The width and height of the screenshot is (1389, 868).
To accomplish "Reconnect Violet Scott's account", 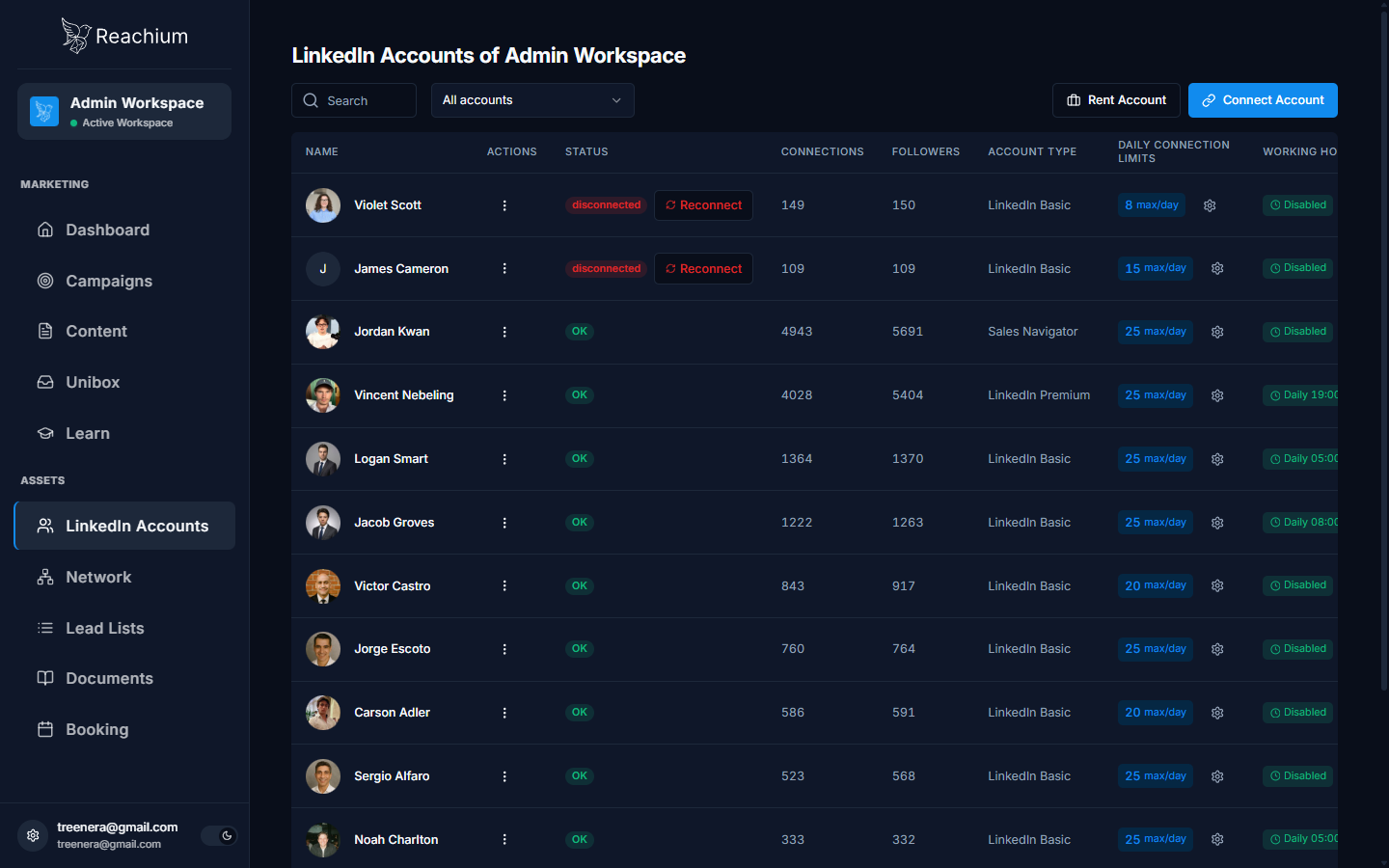I will (703, 205).
